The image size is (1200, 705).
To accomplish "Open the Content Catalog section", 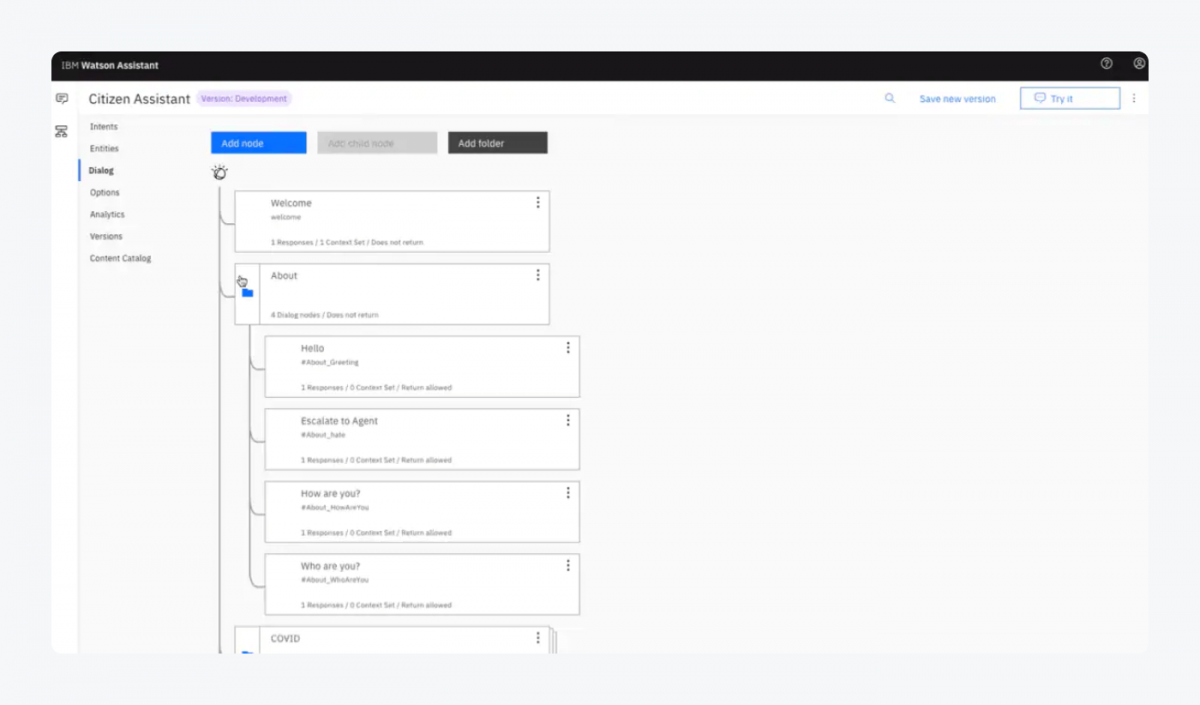I will click(x=120, y=259).
